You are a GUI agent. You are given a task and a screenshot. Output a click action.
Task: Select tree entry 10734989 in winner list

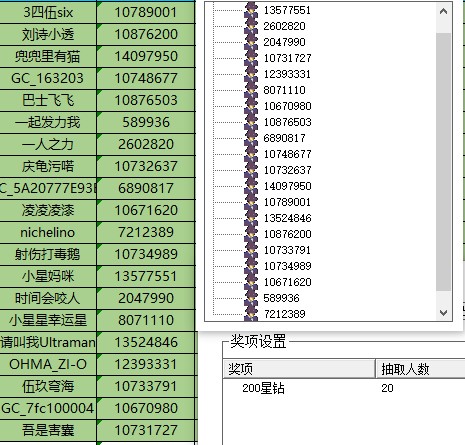(287, 266)
